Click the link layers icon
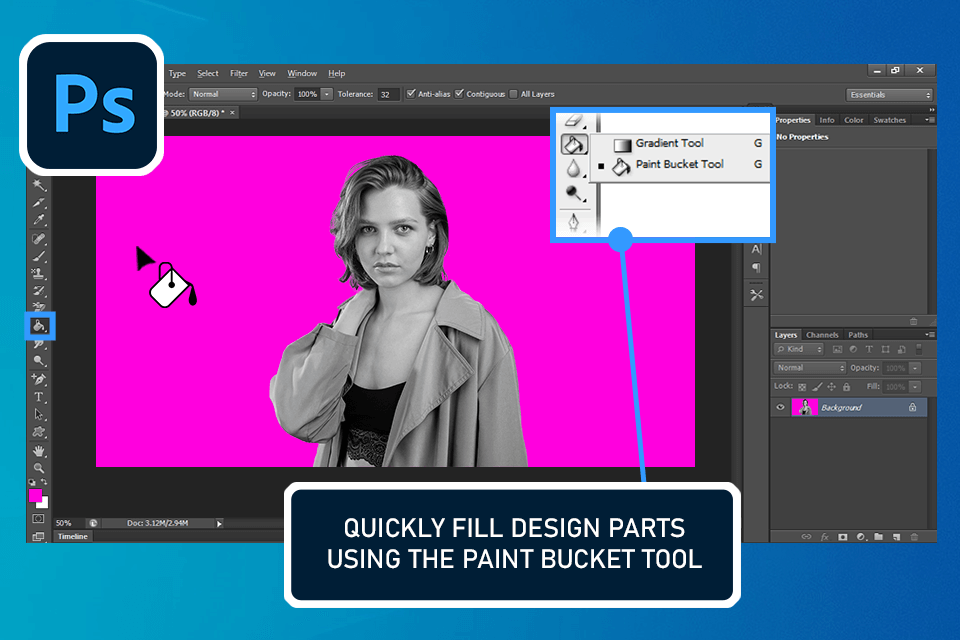The height and width of the screenshot is (640, 960). click(x=806, y=537)
